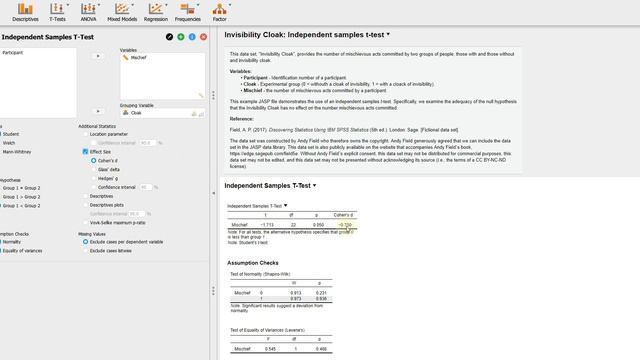Toggle the Student test option
640x360 pixels.
11,134
